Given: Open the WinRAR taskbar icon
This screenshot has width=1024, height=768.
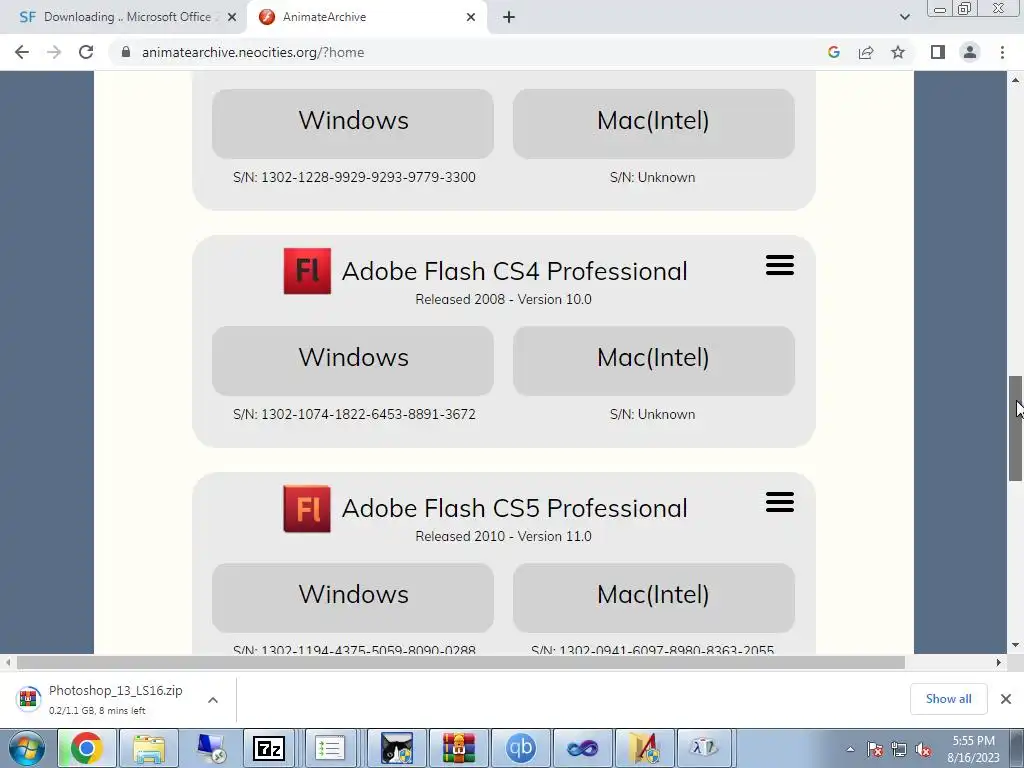Looking at the screenshot, I should [x=458, y=748].
